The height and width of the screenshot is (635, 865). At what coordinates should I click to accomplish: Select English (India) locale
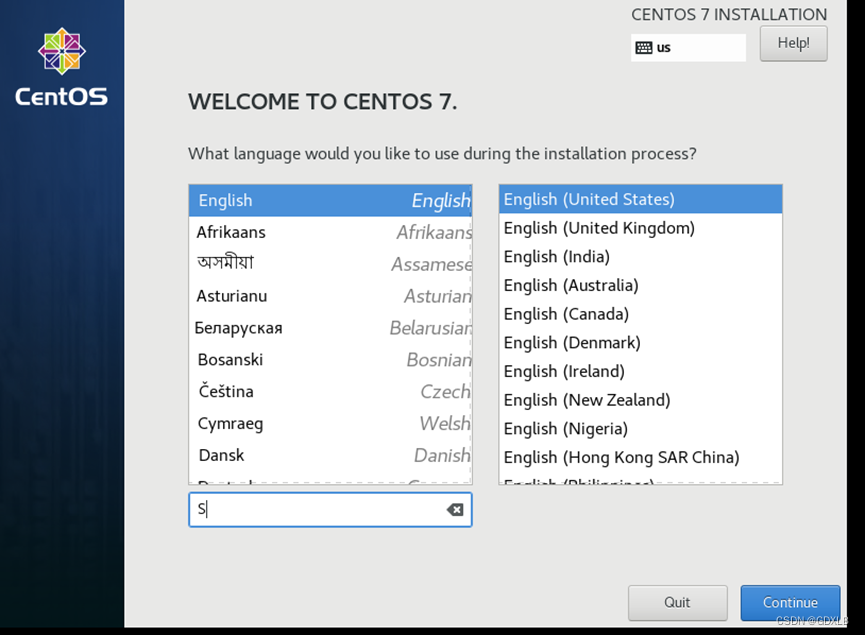[x=556, y=257]
